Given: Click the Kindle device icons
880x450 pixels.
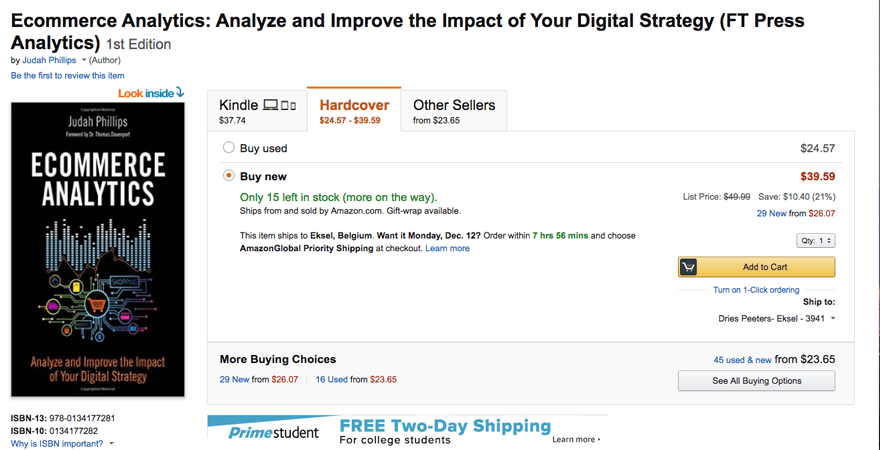Looking at the screenshot, I should pyautogui.click(x=280, y=105).
